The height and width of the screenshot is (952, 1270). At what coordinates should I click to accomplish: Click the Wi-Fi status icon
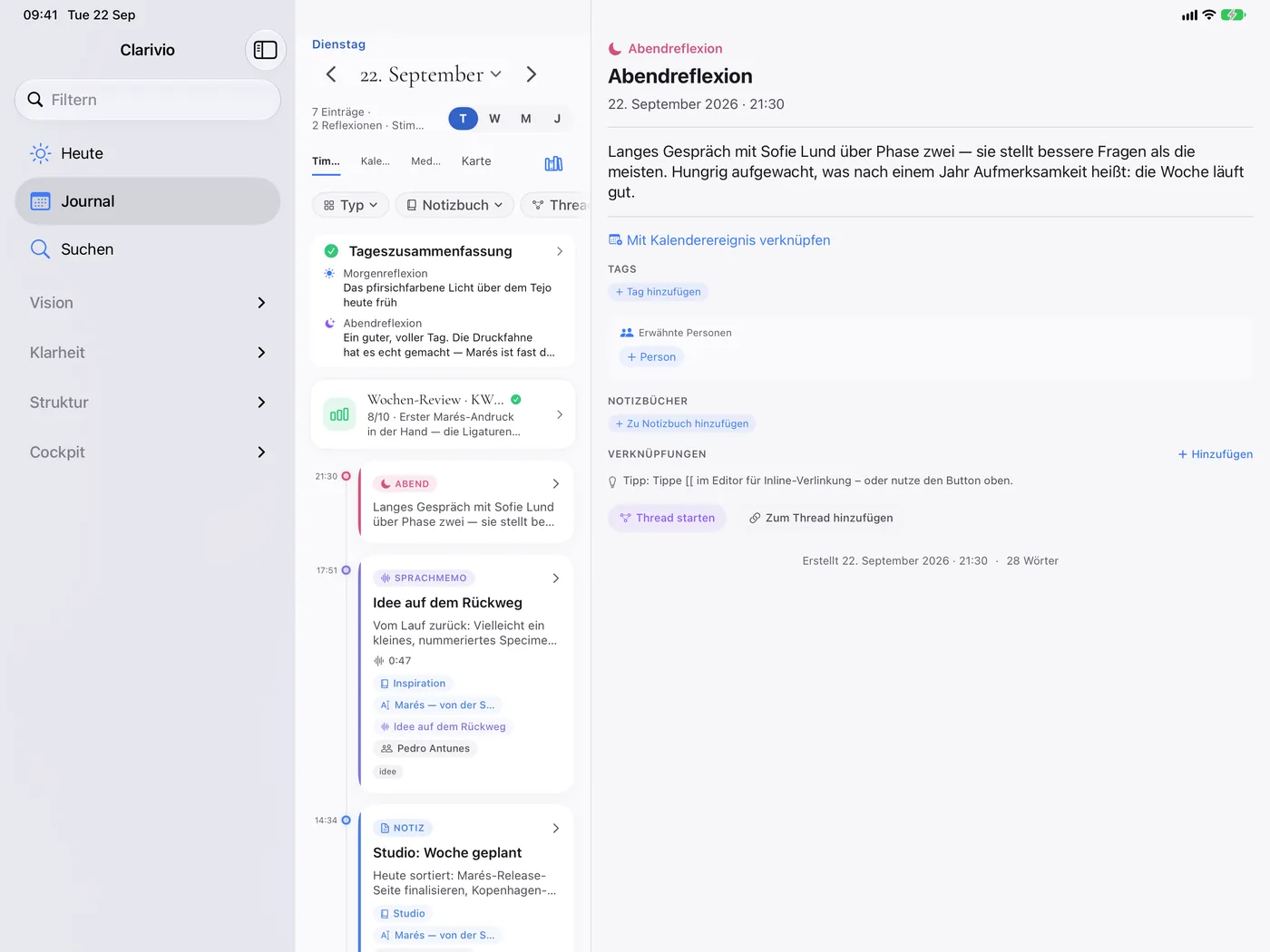pyautogui.click(x=1209, y=15)
